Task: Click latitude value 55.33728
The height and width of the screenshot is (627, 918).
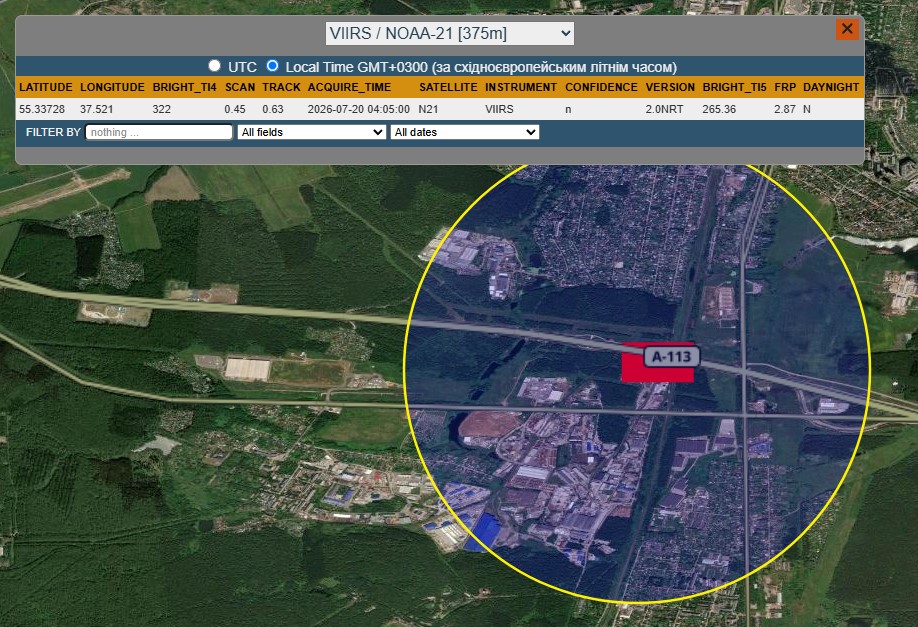Action: coord(42,109)
